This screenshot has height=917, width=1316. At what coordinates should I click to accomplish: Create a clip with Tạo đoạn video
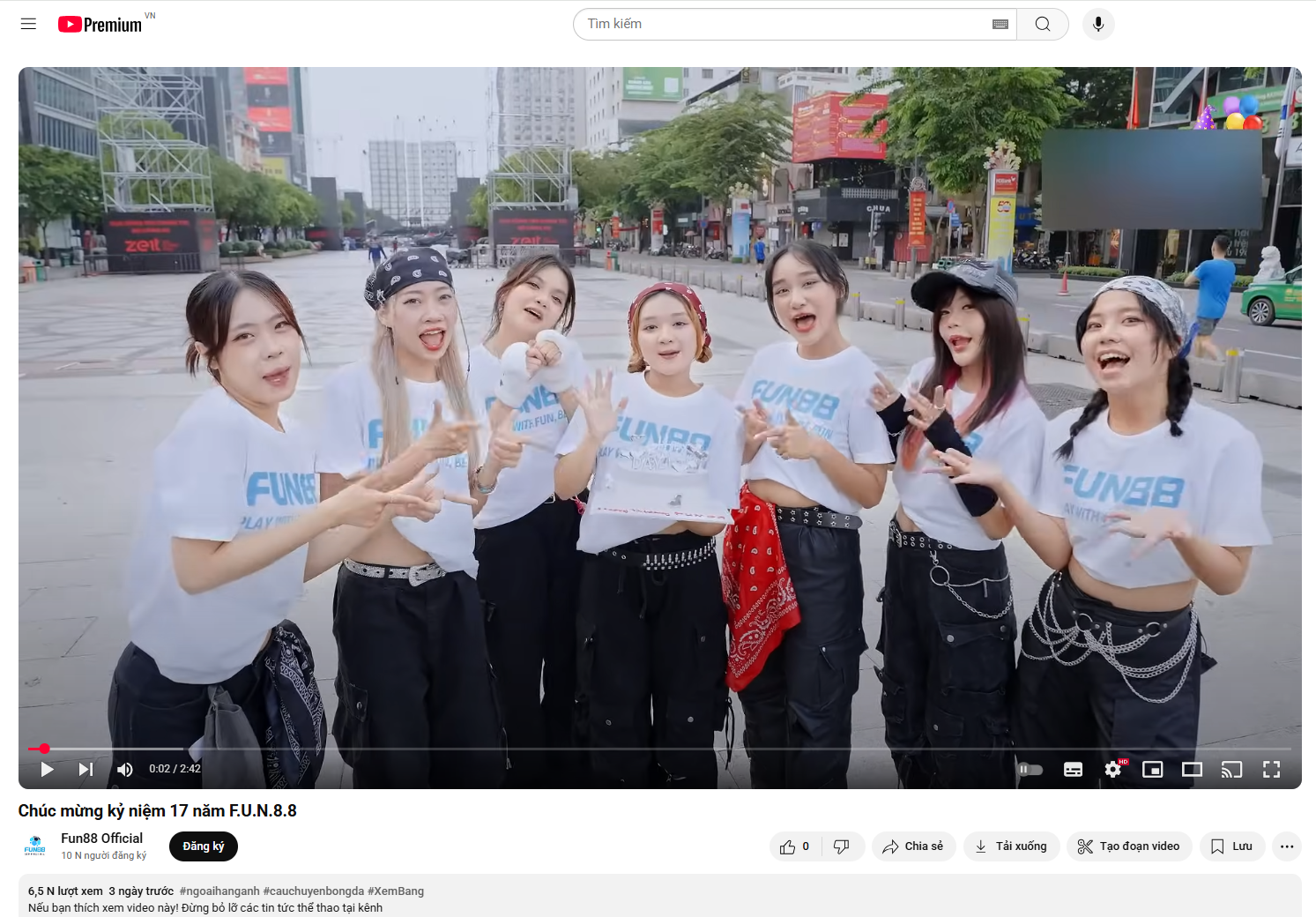[x=1129, y=846]
